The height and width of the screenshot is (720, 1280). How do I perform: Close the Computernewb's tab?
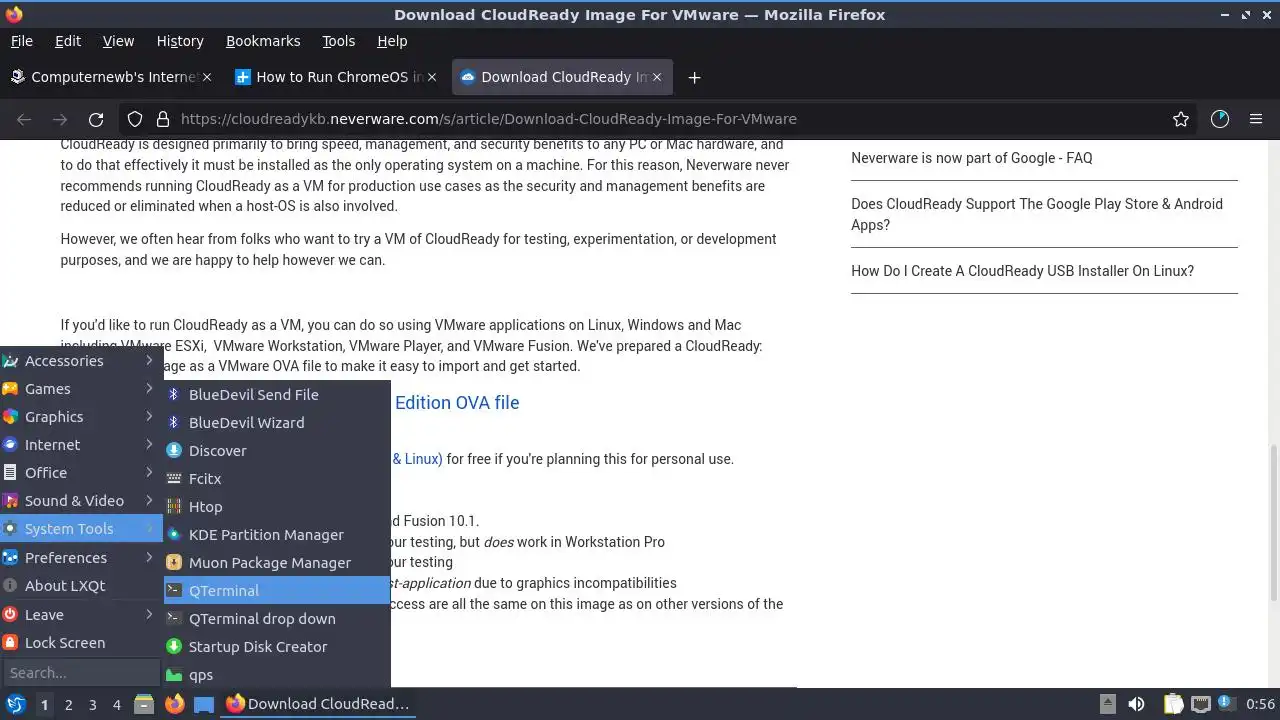[x=207, y=77]
